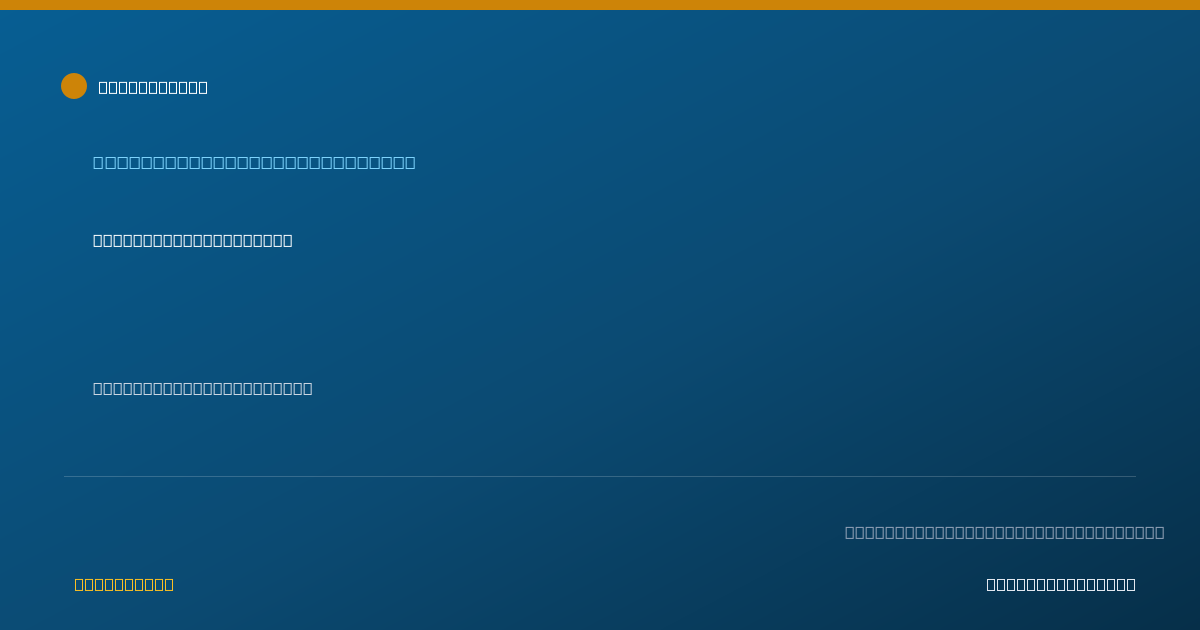Screen dimensions: 1200x630
Task: Select the bold white subheading under the headline
Action: point(193,240)
